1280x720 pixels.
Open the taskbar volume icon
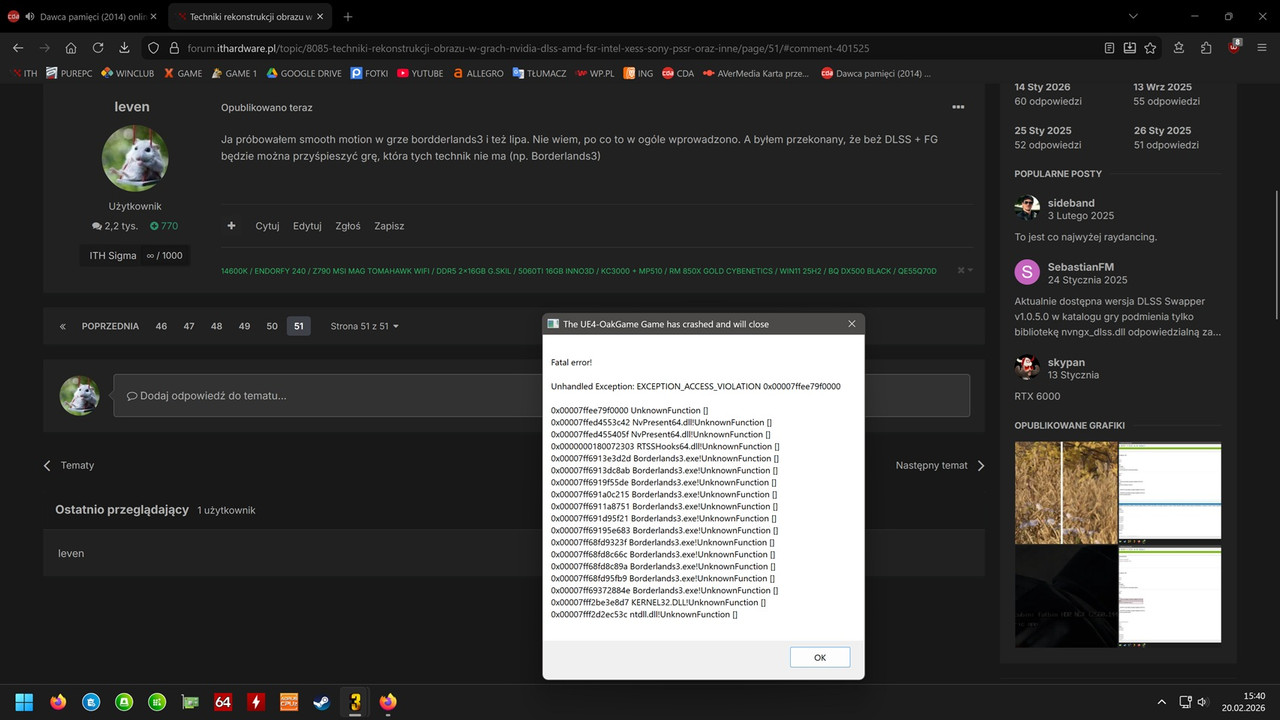point(1201,702)
